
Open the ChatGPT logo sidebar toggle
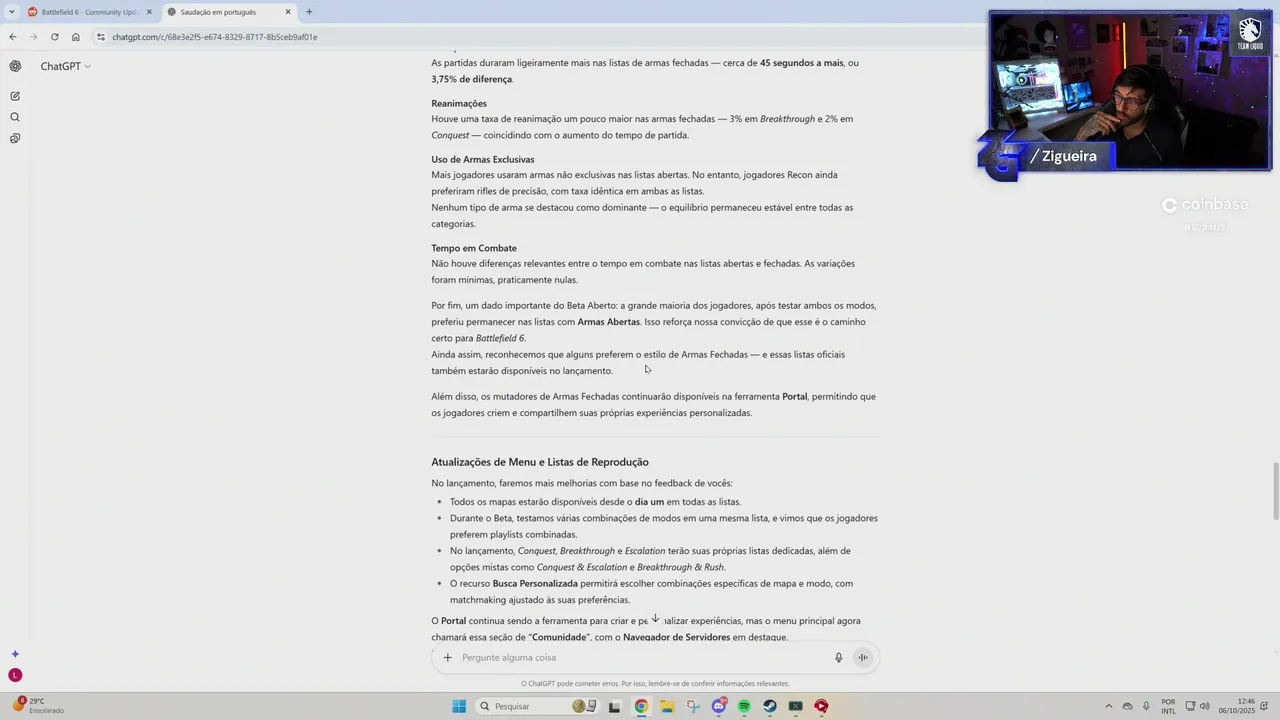[x=15, y=66]
